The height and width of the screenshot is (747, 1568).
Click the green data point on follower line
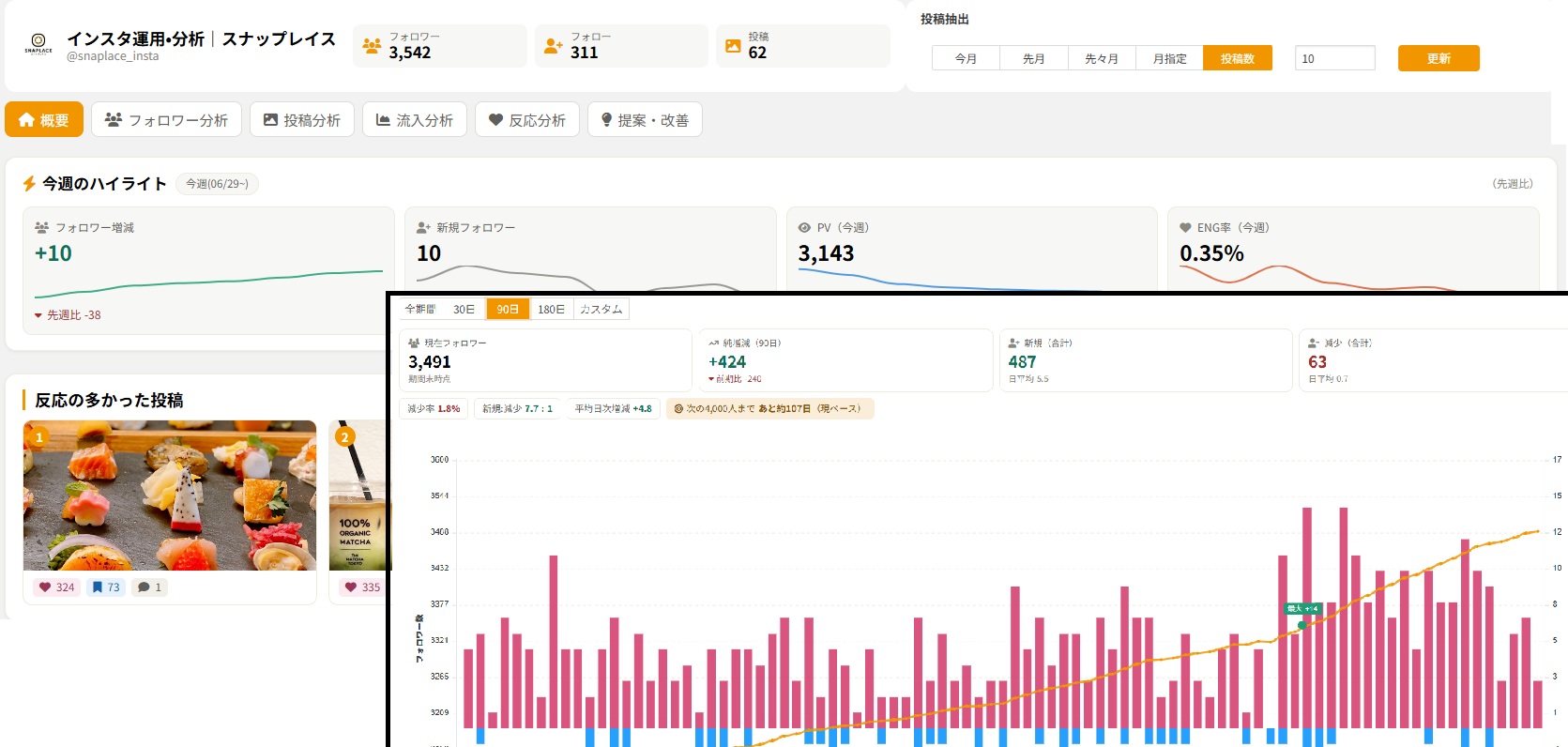(x=1302, y=625)
